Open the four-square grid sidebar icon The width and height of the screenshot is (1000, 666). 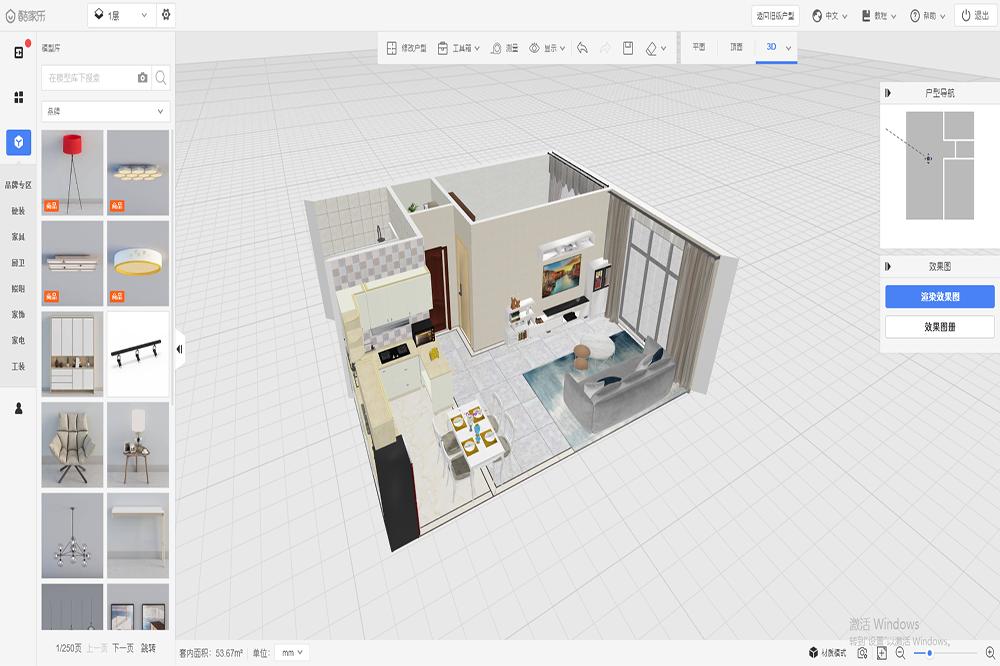click(x=18, y=97)
